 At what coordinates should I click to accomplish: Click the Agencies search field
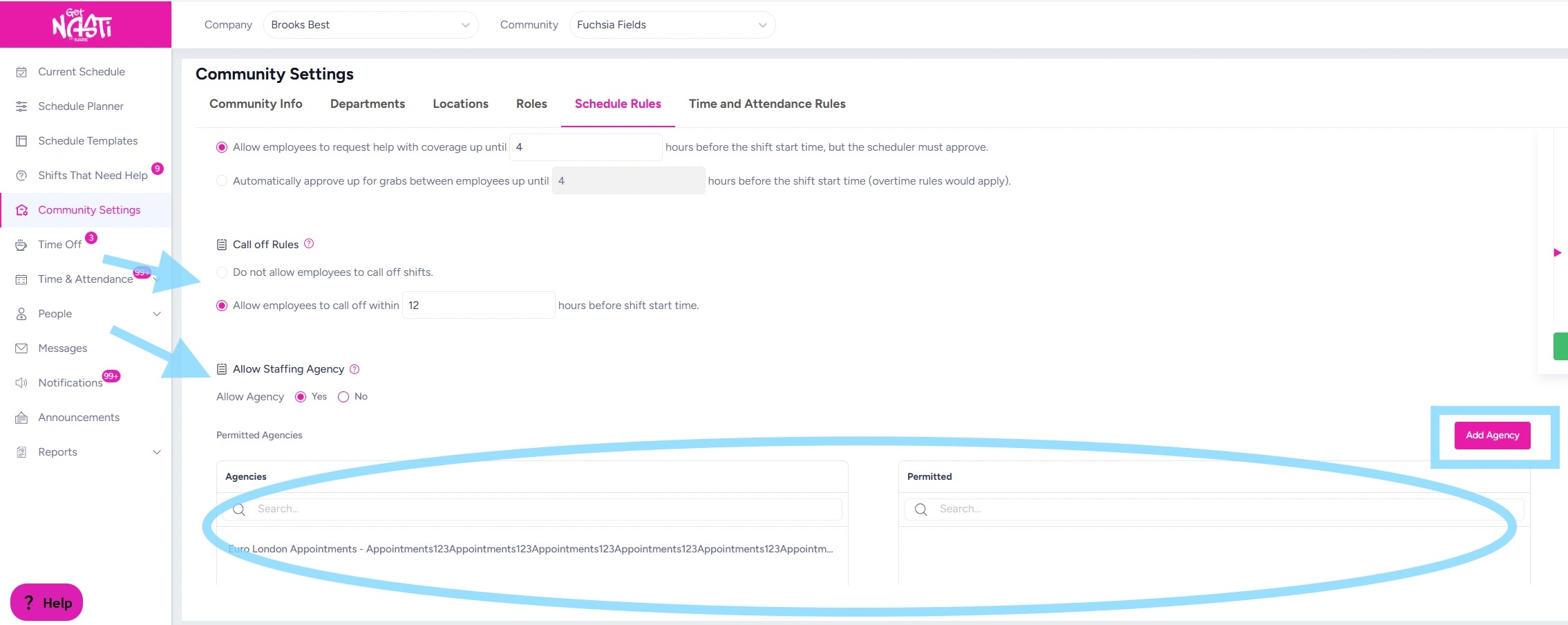546,509
